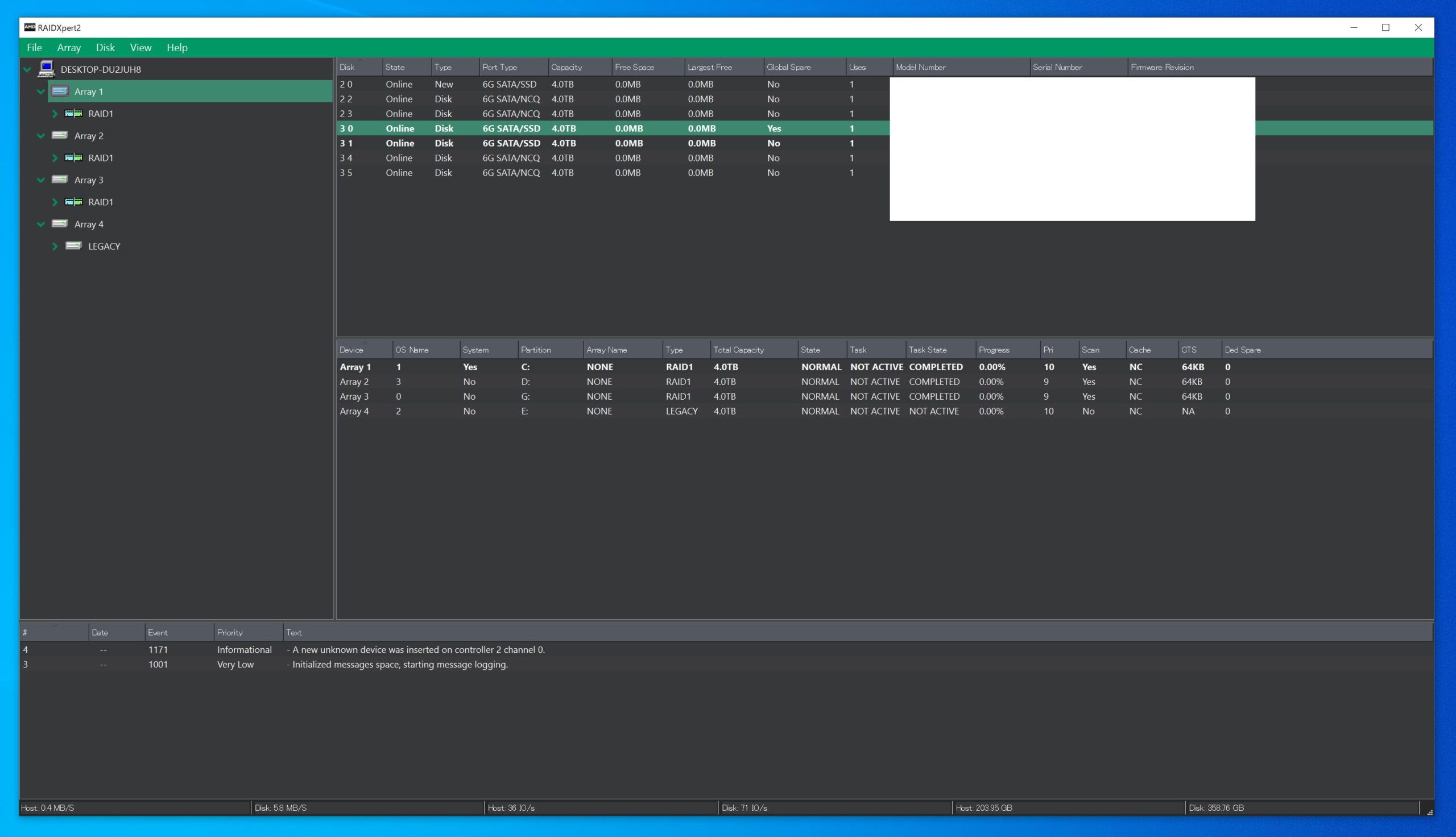Image resolution: width=1456 pixels, height=837 pixels.
Task: Collapse the DESKTOP-DU2JUH8 tree node
Action: [x=27, y=69]
